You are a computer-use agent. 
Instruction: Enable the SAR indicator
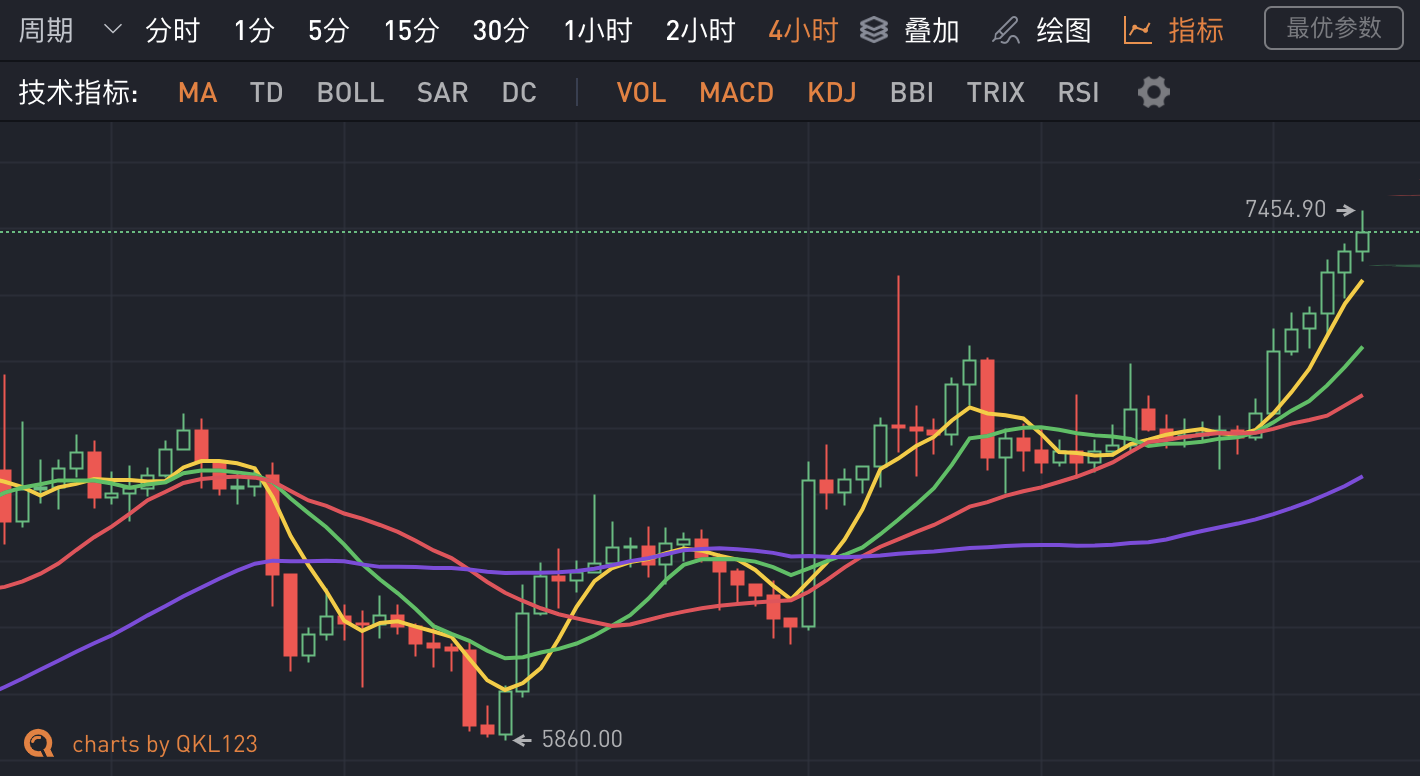tap(443, 93)
